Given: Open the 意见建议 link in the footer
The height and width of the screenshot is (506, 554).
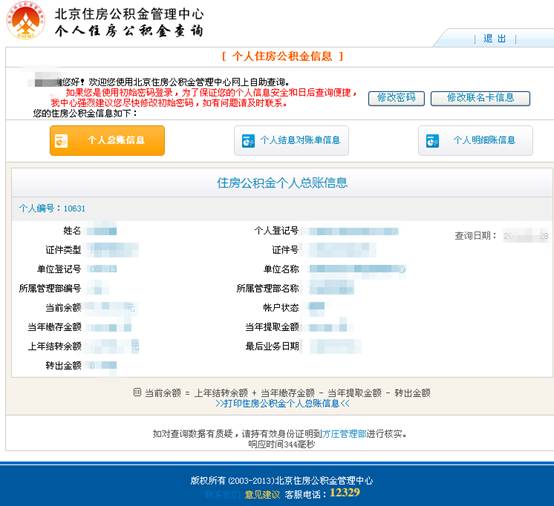Looking at the screenshot, I should coord(262,494).
